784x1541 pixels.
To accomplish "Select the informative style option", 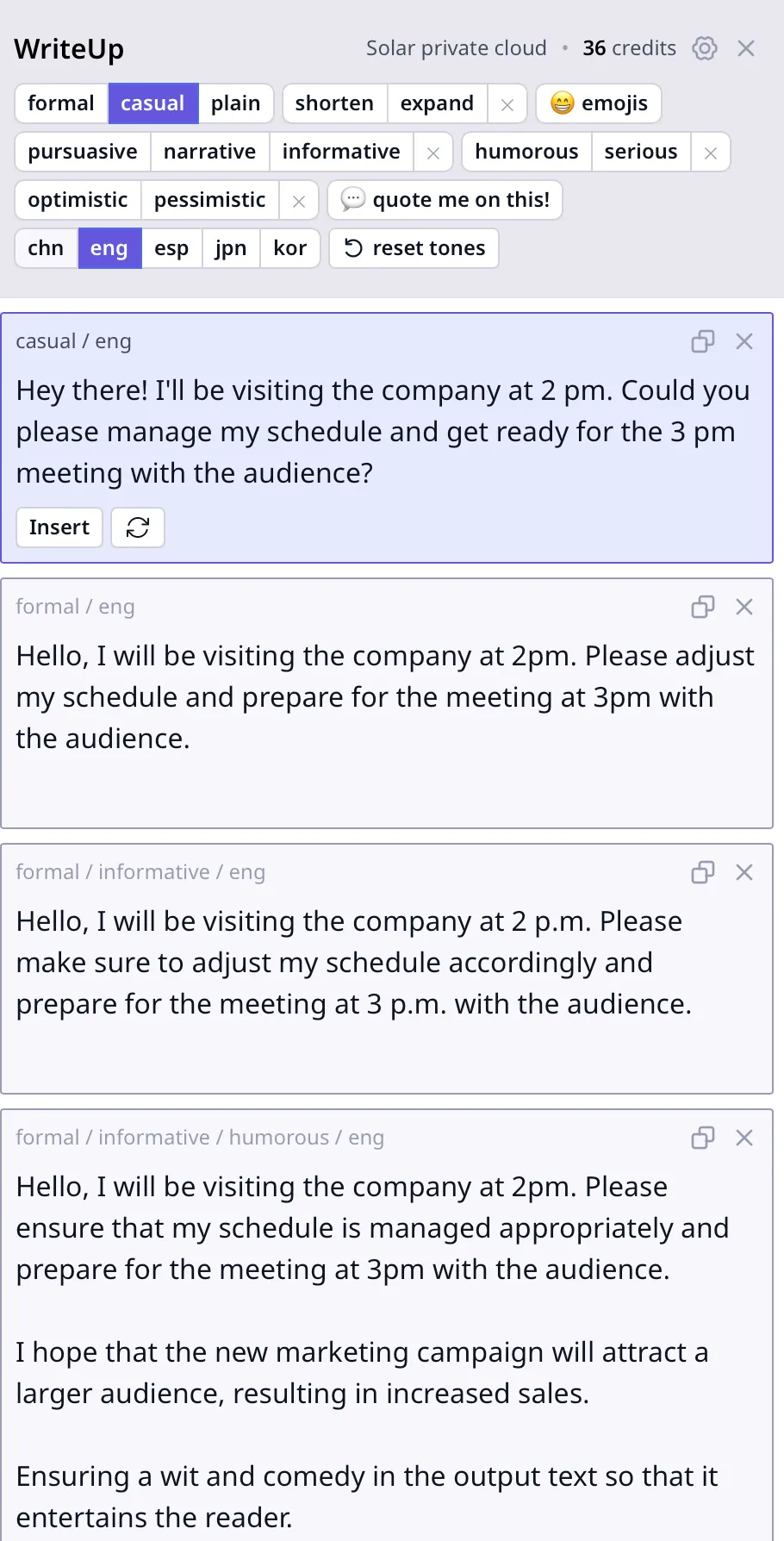I will (341, 152).
